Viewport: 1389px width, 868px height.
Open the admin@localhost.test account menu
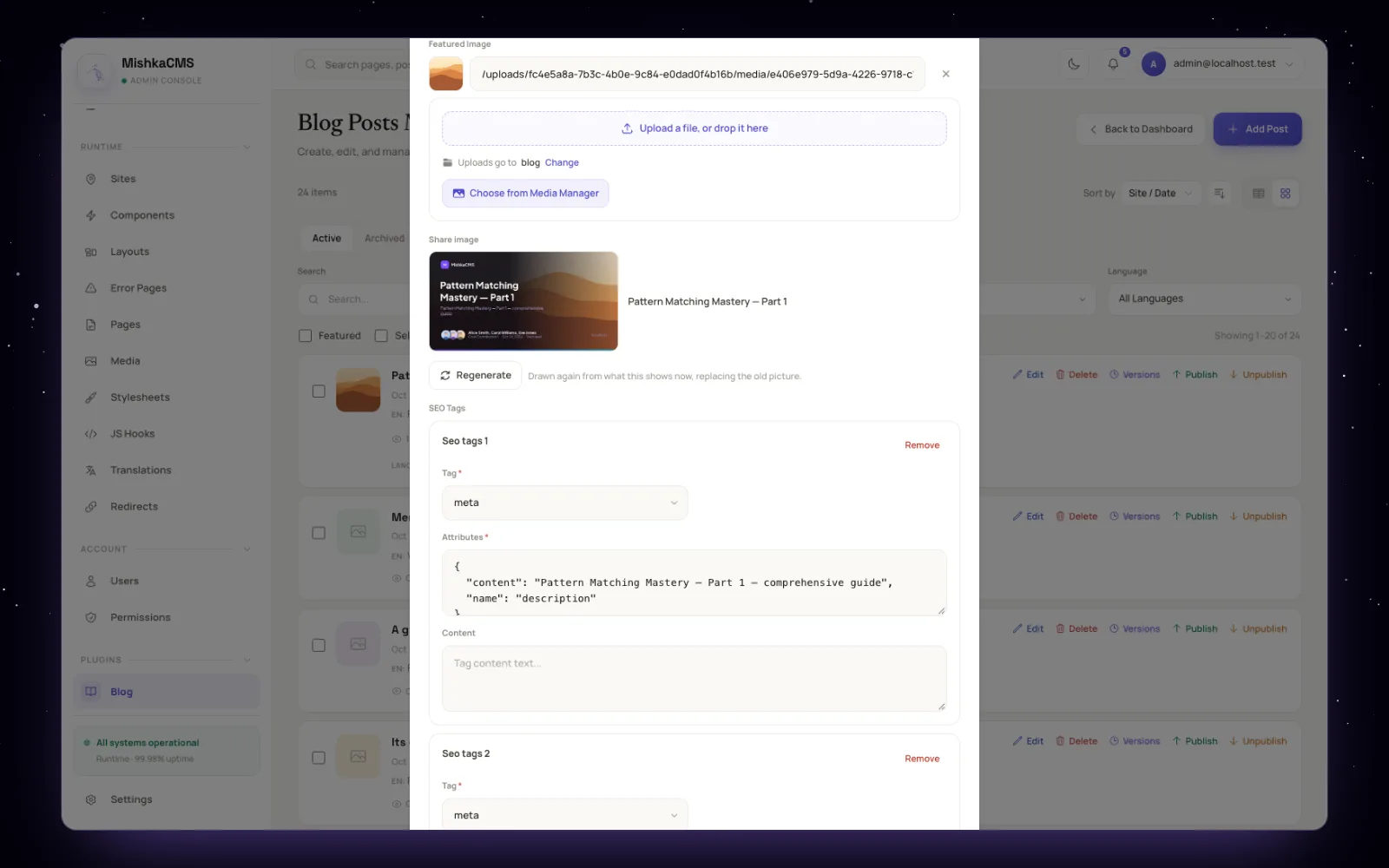pyautogui.click(x=1220, y=63)
